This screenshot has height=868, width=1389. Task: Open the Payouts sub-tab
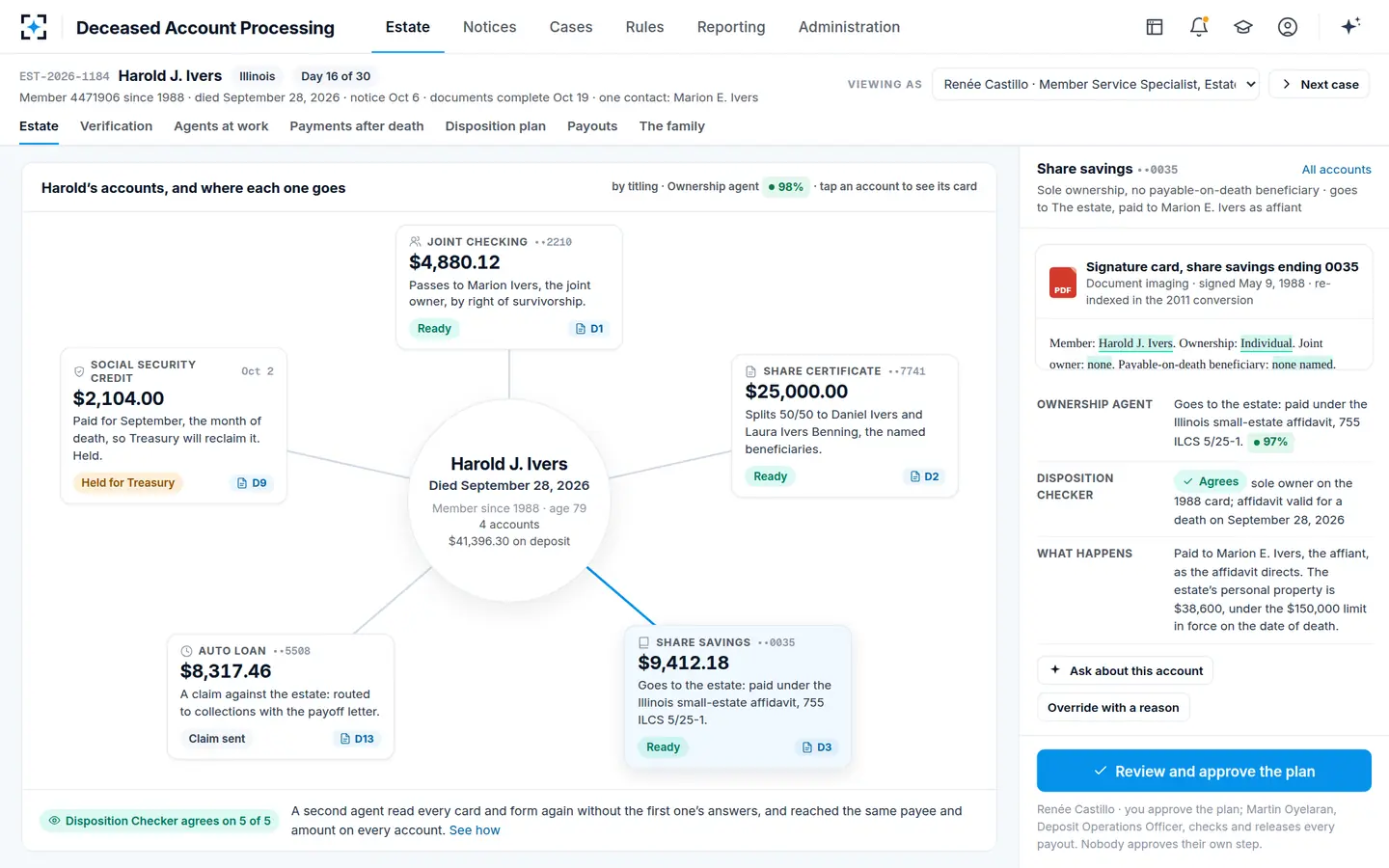pyautogui.click(x=592, y=126)
